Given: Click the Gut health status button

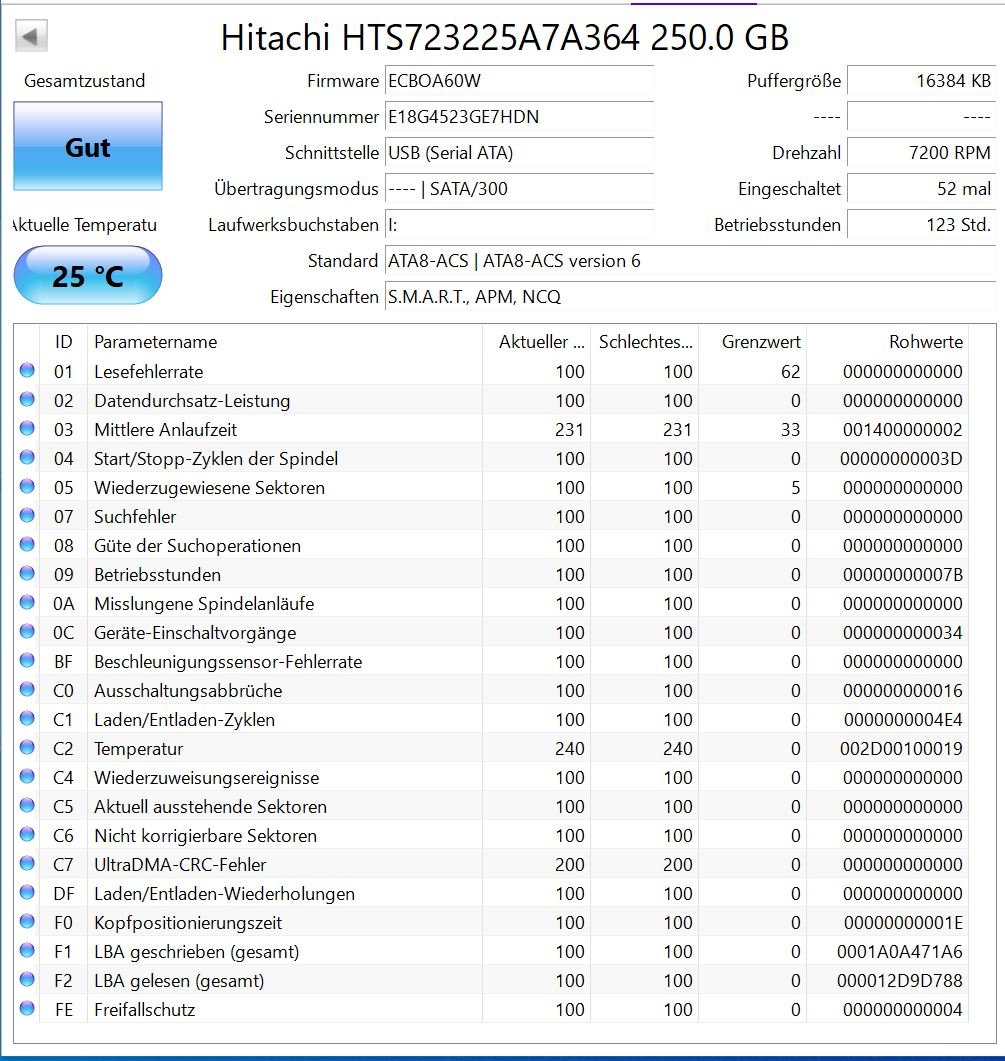Looking at the screenshot, I should pos(88,147).
